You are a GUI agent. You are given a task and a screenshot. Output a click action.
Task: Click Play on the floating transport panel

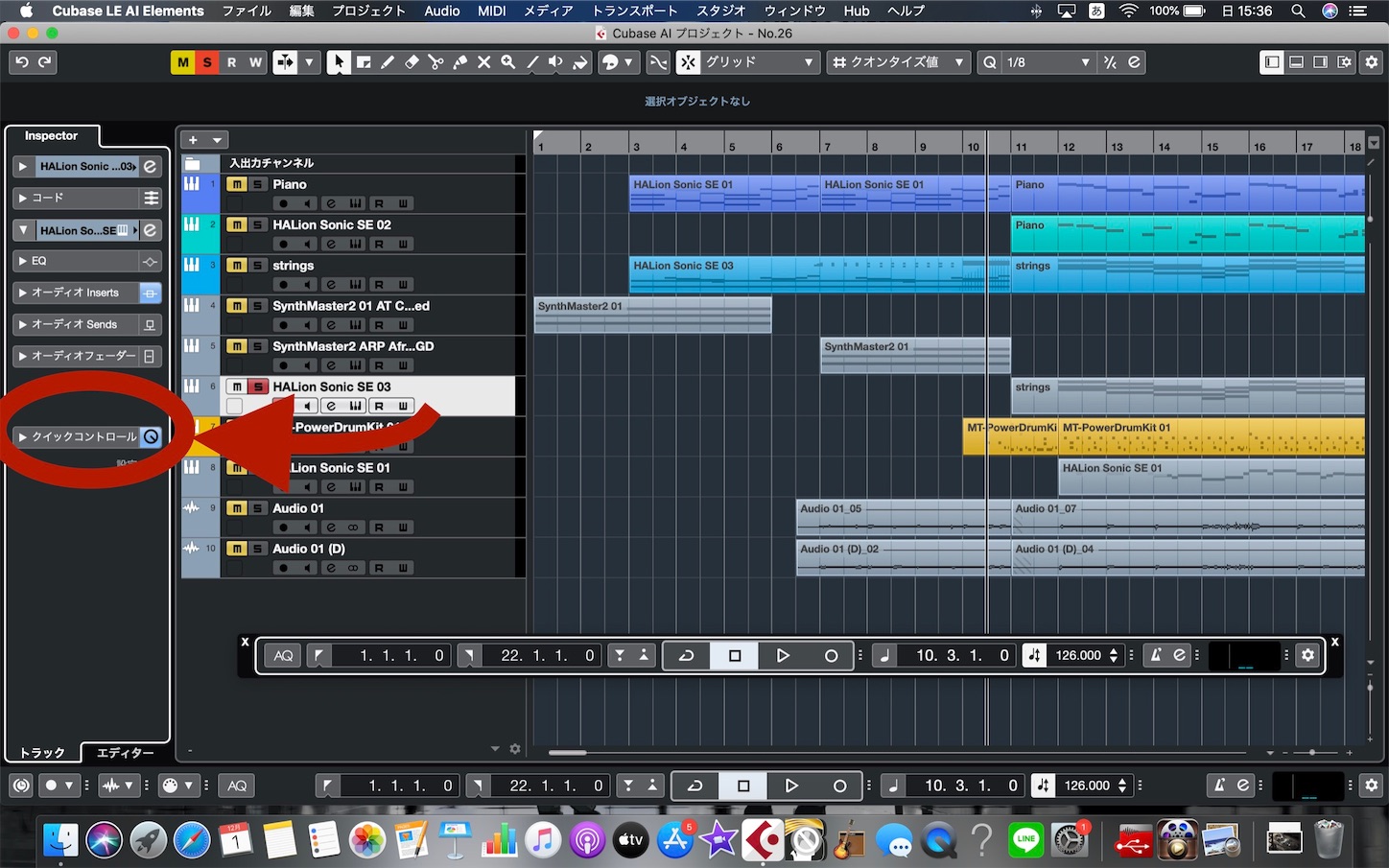point(783,655)
